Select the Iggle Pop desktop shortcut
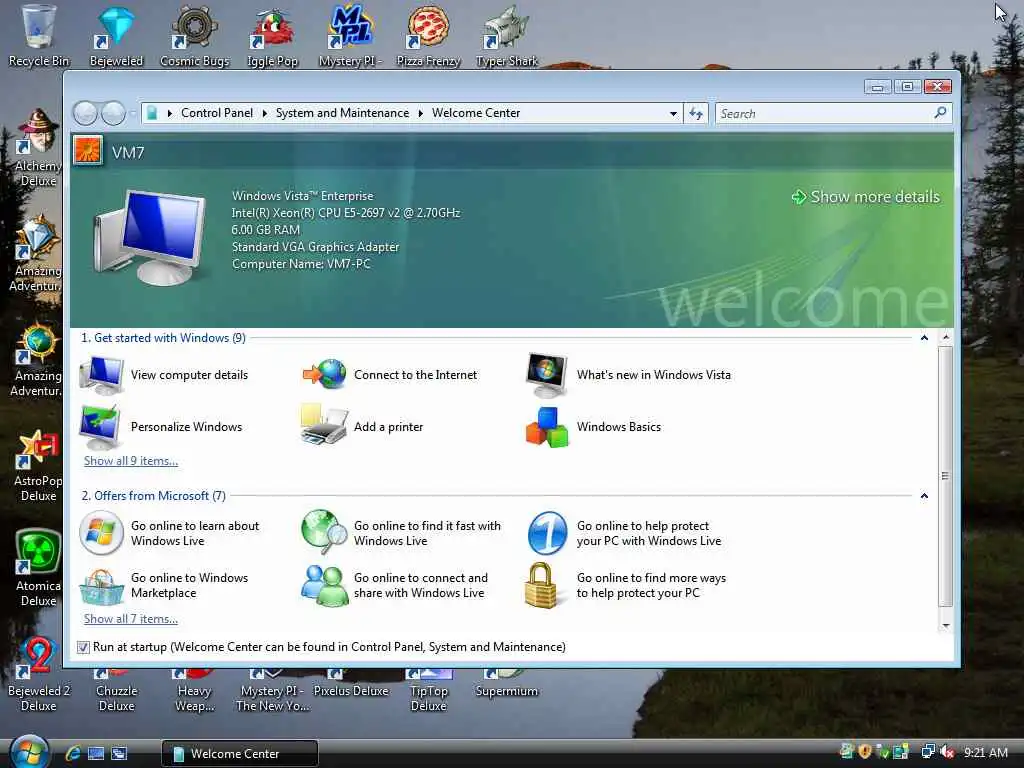Screen dimensions: 1024x768 click(272, 35)
